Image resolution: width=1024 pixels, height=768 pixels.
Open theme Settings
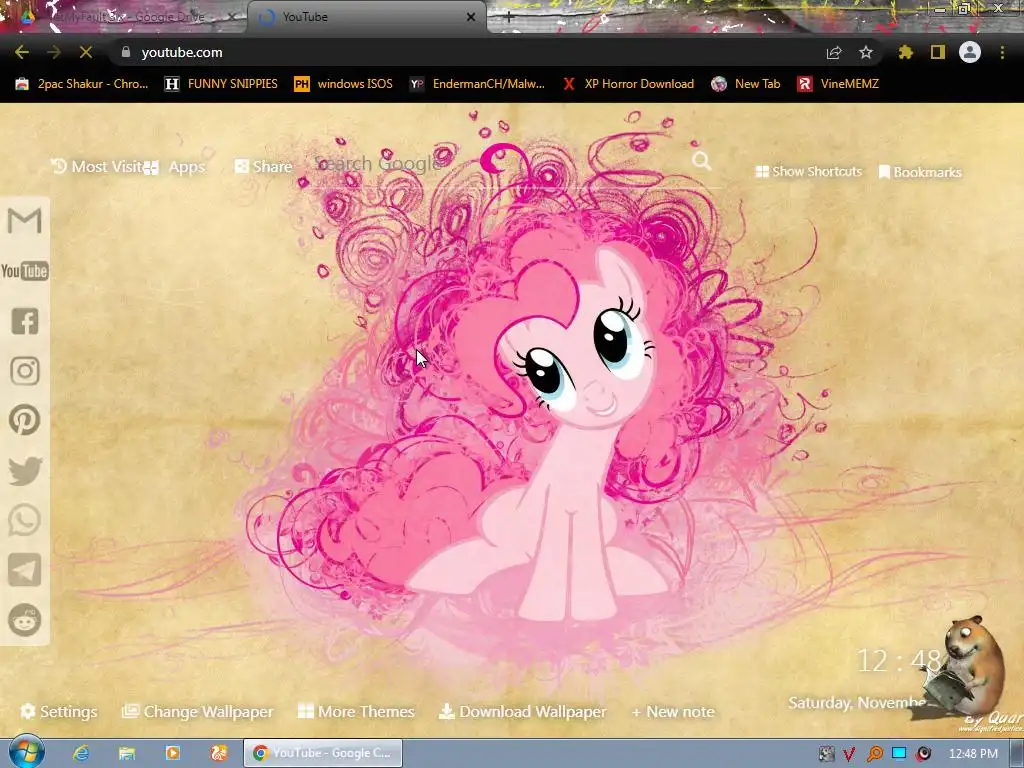59,711
